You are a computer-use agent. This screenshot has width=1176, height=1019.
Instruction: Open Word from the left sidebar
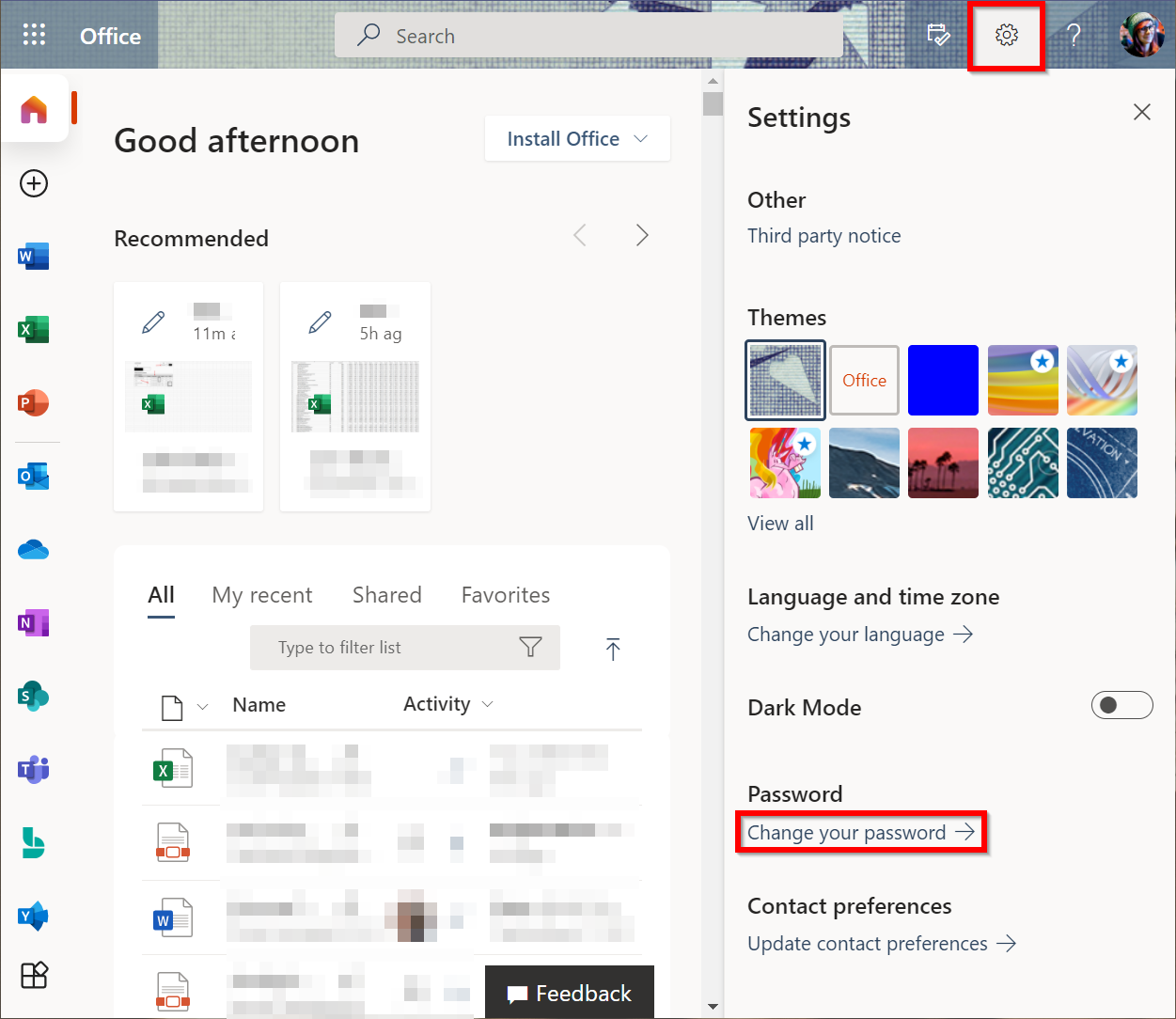point(33,256)
